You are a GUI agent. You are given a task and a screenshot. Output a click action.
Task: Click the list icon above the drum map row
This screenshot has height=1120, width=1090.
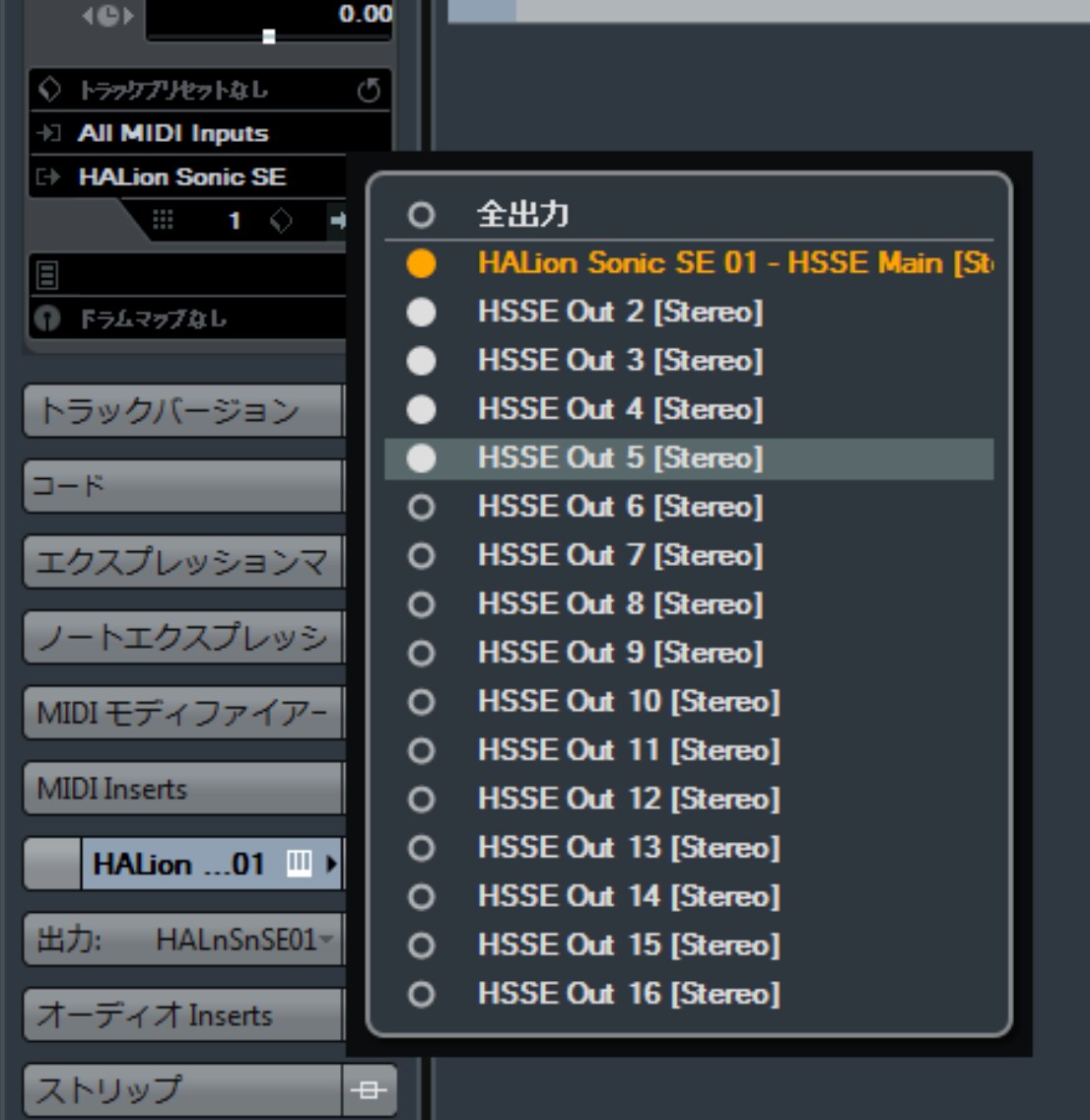tap(47, 275)
